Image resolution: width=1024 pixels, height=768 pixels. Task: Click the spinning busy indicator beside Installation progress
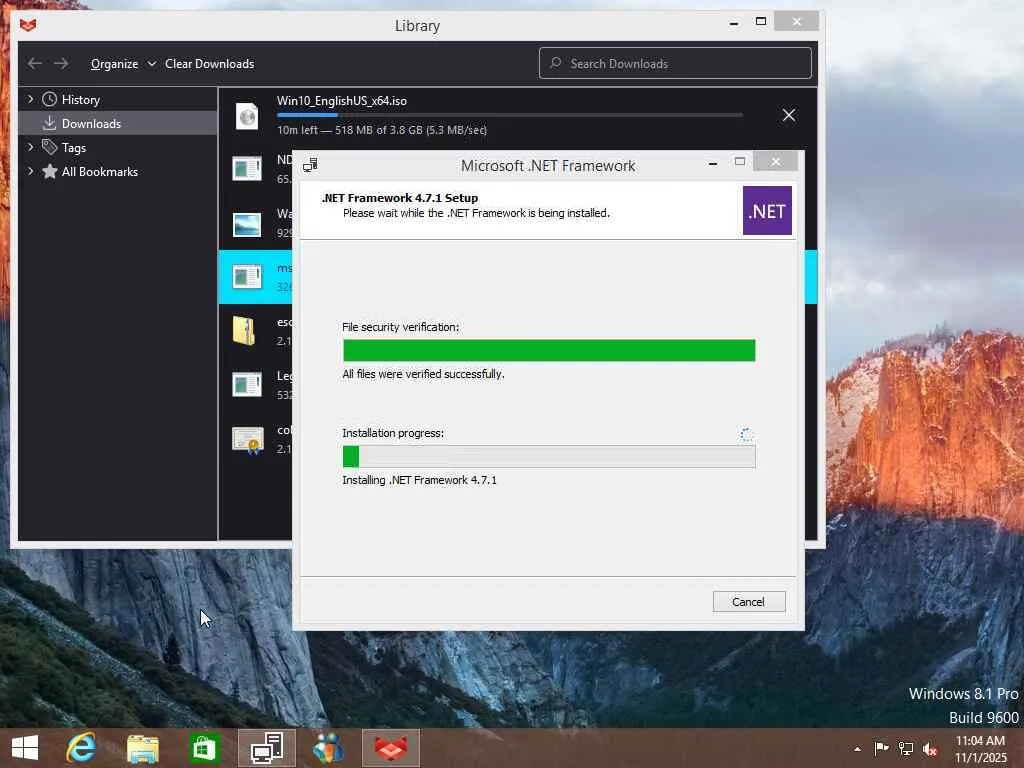tap(746, 434)
